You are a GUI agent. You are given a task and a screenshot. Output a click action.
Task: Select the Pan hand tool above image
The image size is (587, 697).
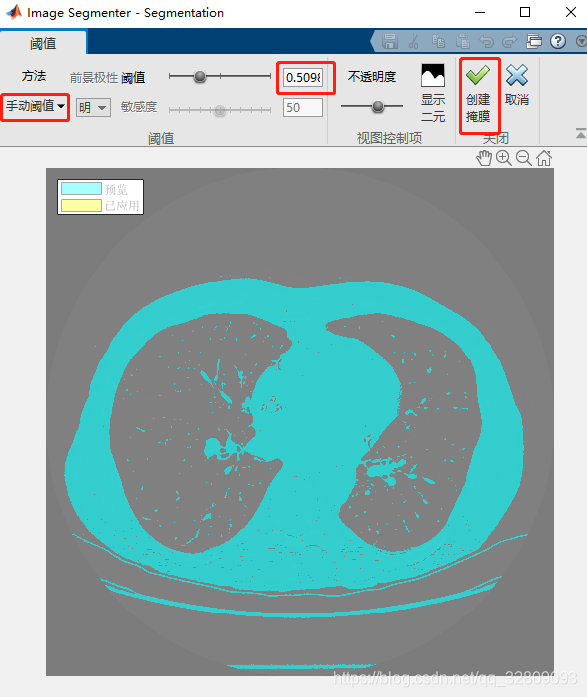[x=484, y=158]
